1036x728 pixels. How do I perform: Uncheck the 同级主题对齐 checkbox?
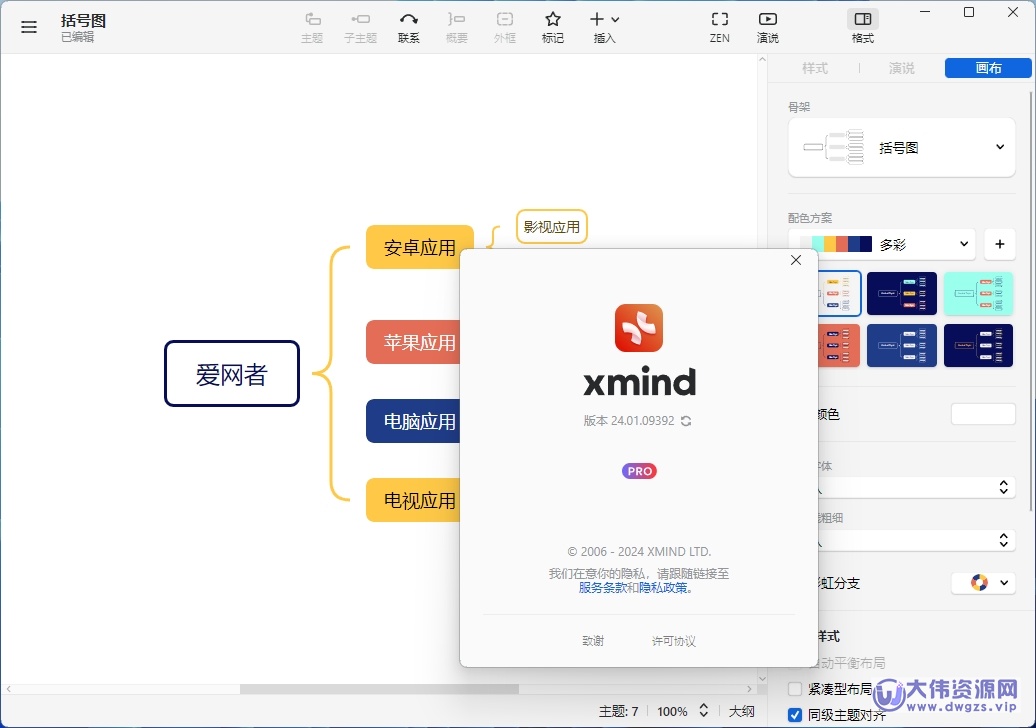click(795, 713)
